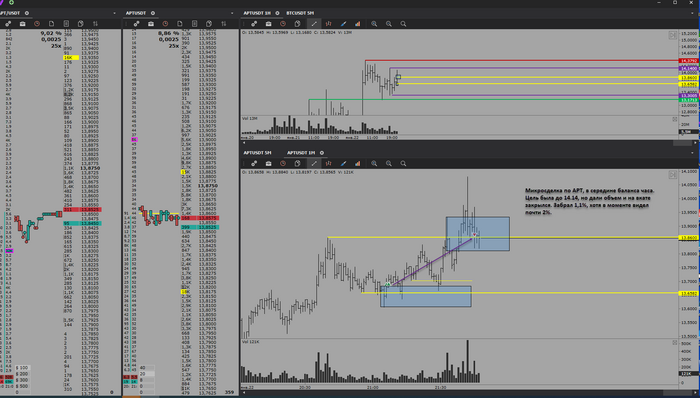Click yellow 13.8600 label on lower chart
Screen dimensions: 700x398
pyautogui.click(x=688, y=238)
